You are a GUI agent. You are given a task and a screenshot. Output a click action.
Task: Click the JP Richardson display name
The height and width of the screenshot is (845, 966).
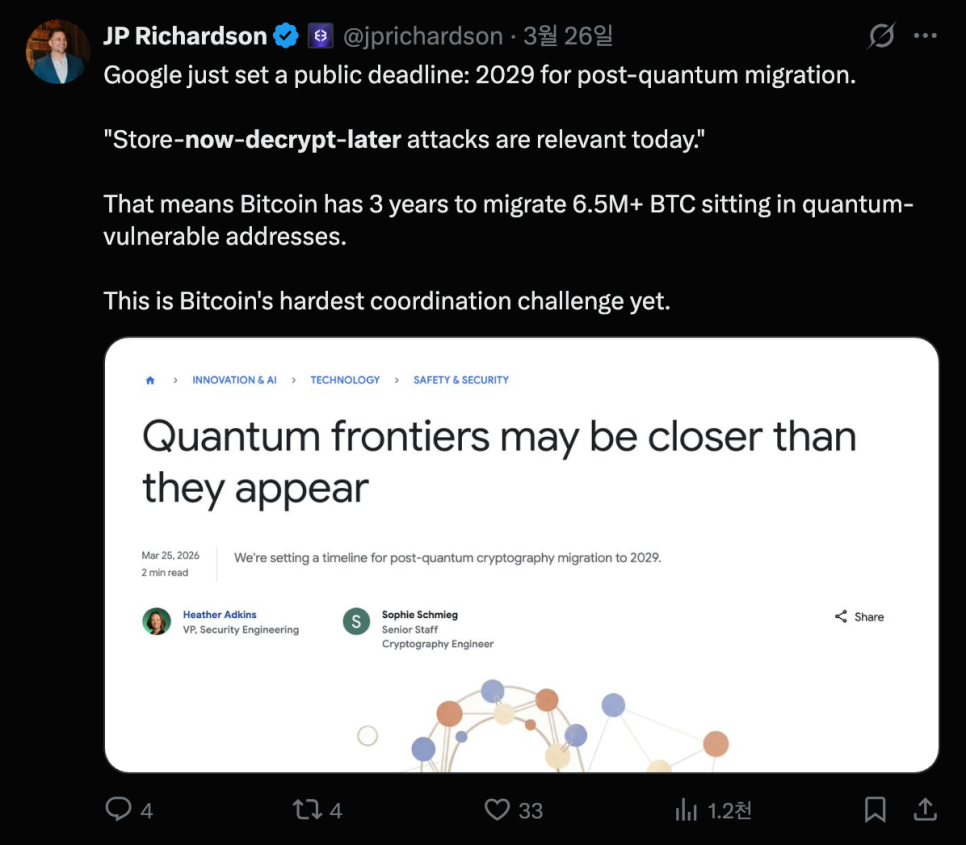coord(185,37)
